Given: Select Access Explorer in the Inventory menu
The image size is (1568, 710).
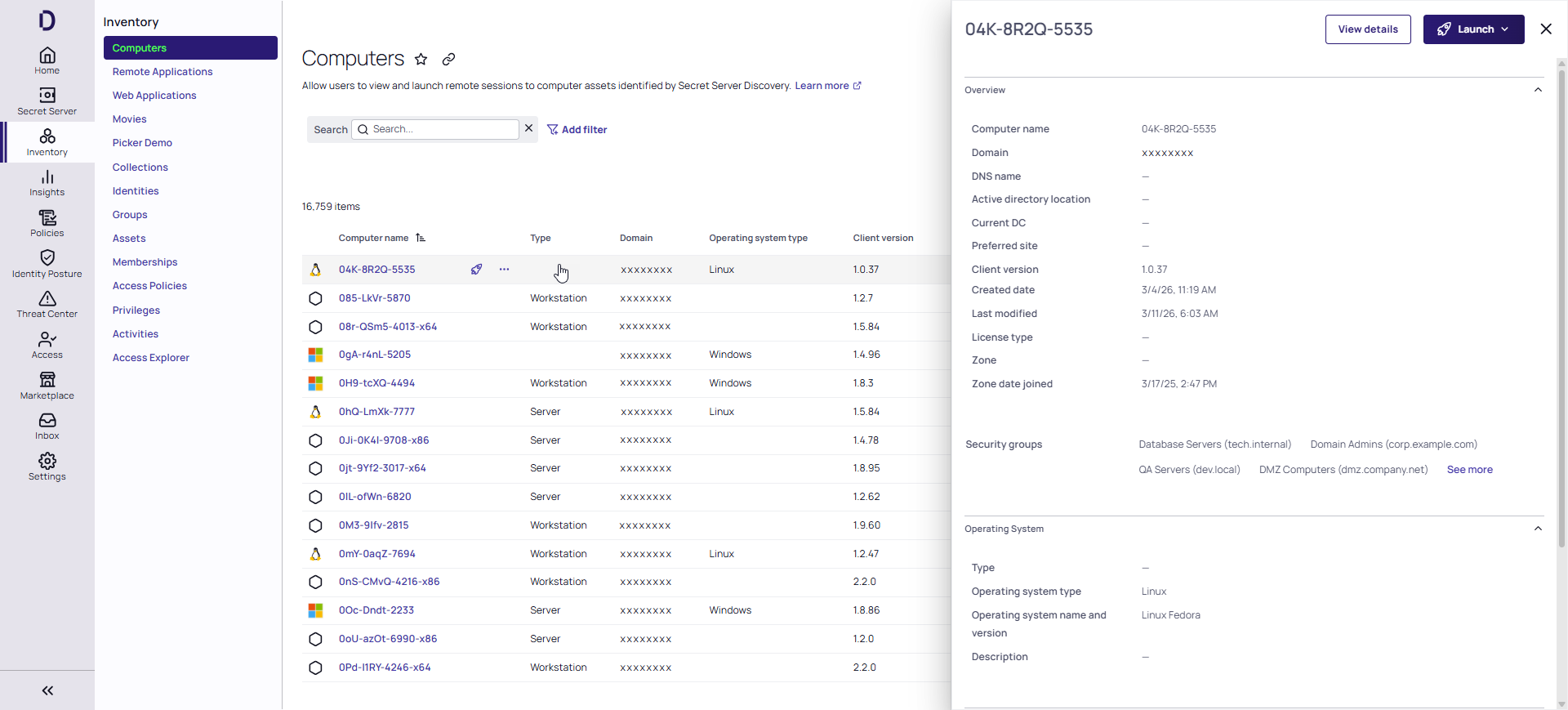Looking at the screenshot, I should click(x=151, y=358).
